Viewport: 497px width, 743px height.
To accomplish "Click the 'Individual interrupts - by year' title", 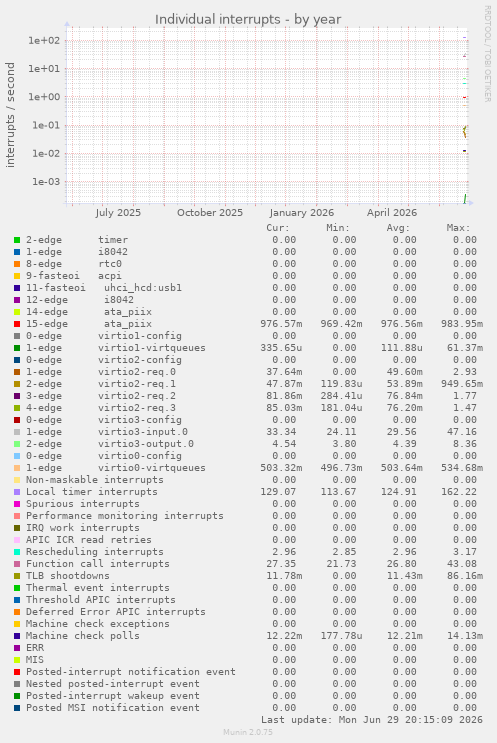I will click(x=248, y=19).
